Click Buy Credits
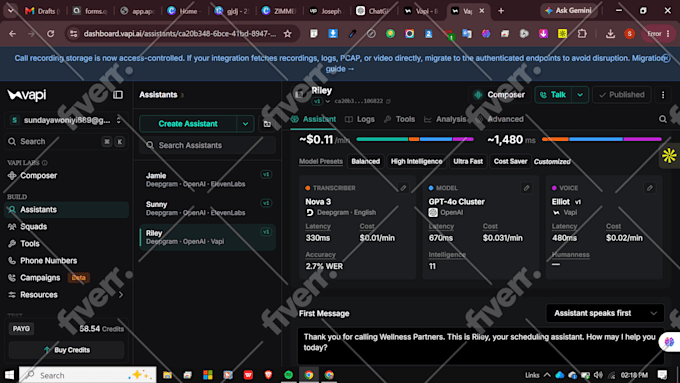 coord(66,350)
